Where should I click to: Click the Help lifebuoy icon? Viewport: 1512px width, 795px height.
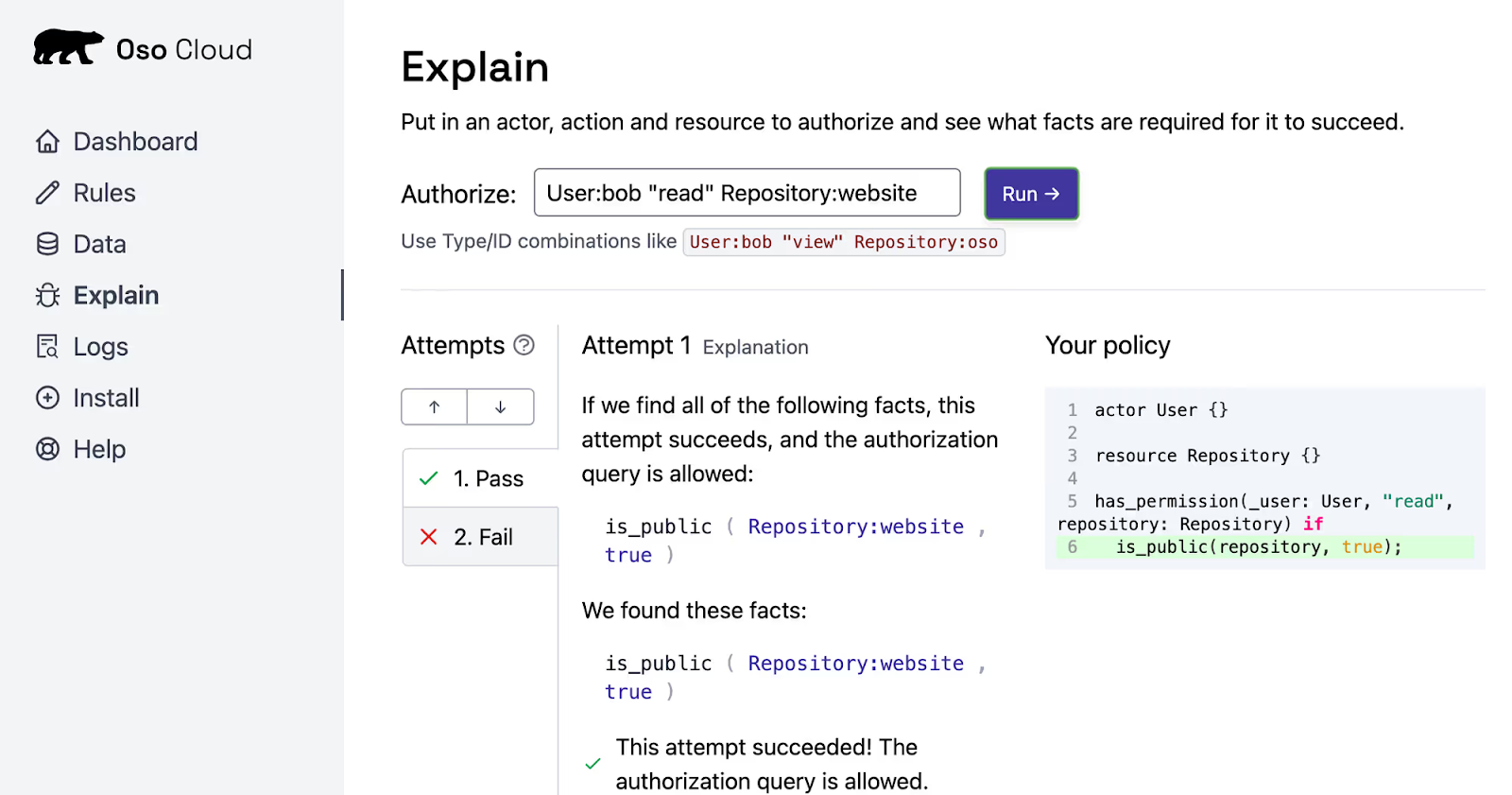coord(47,449)
